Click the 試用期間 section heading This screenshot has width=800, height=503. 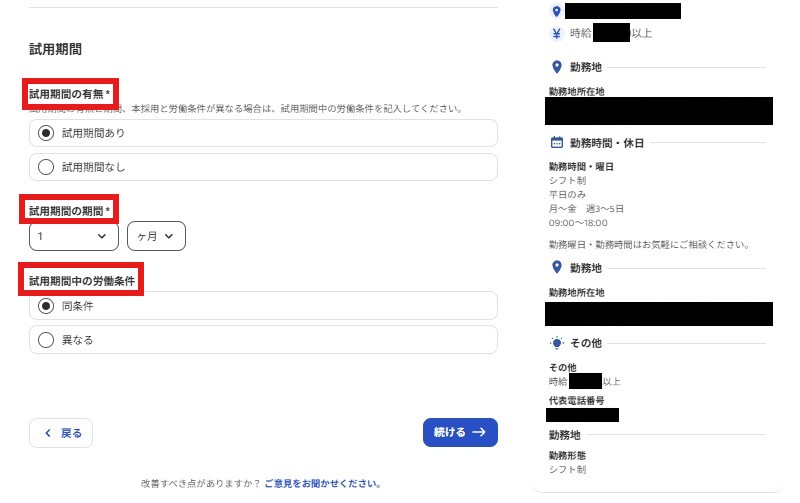tap(56, 48)
